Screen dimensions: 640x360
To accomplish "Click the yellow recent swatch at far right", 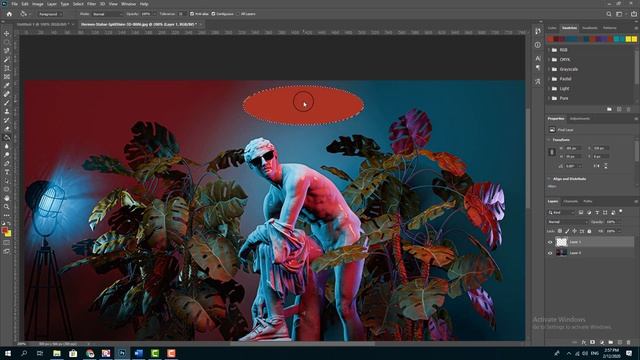I will [634, 39].
